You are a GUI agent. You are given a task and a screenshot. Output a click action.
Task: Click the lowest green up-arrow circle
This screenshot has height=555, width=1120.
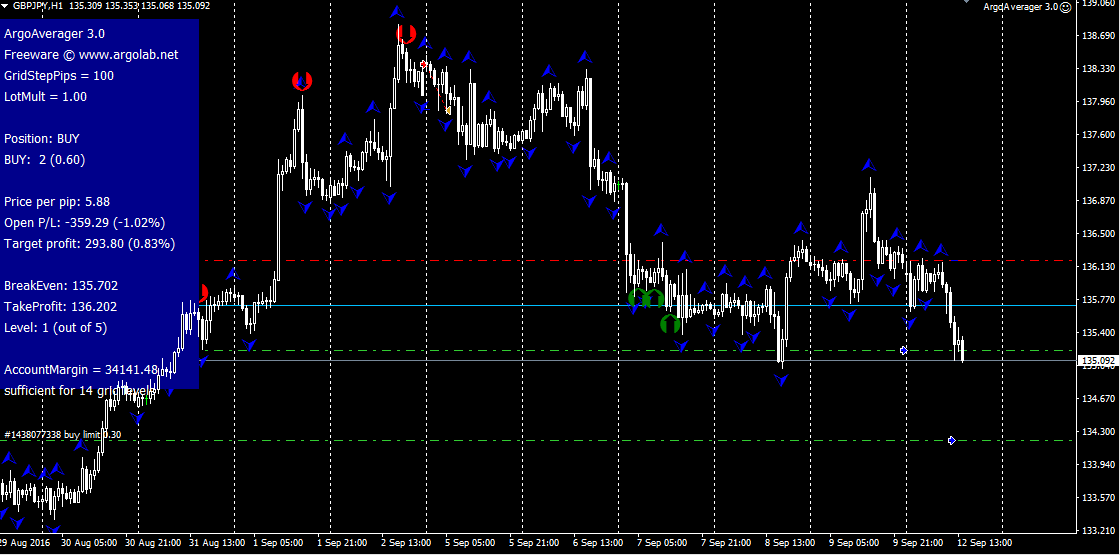669,324
